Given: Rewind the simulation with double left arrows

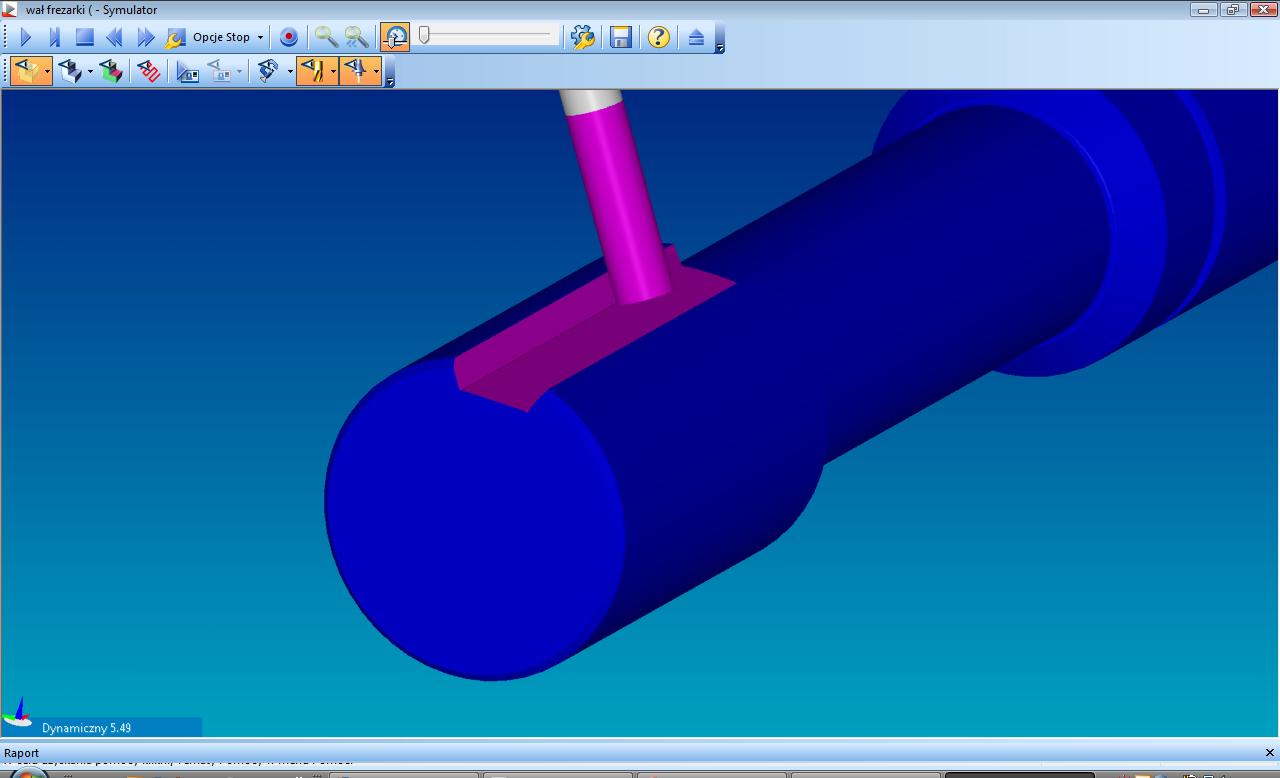Looking at the screenshot, I should point(114,38).
